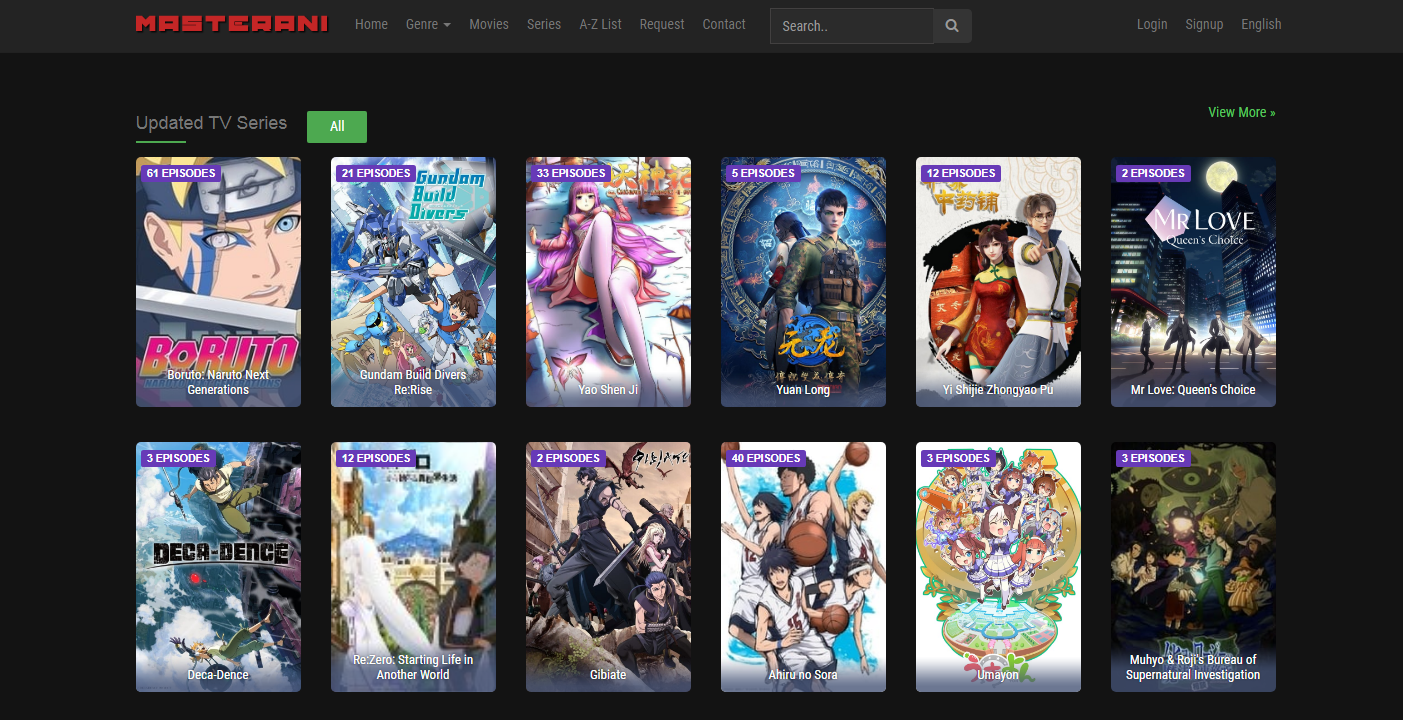This screenshot has height=720, width=1403.
Task: Open the English language selector
Action: [x=1261, y=24]
